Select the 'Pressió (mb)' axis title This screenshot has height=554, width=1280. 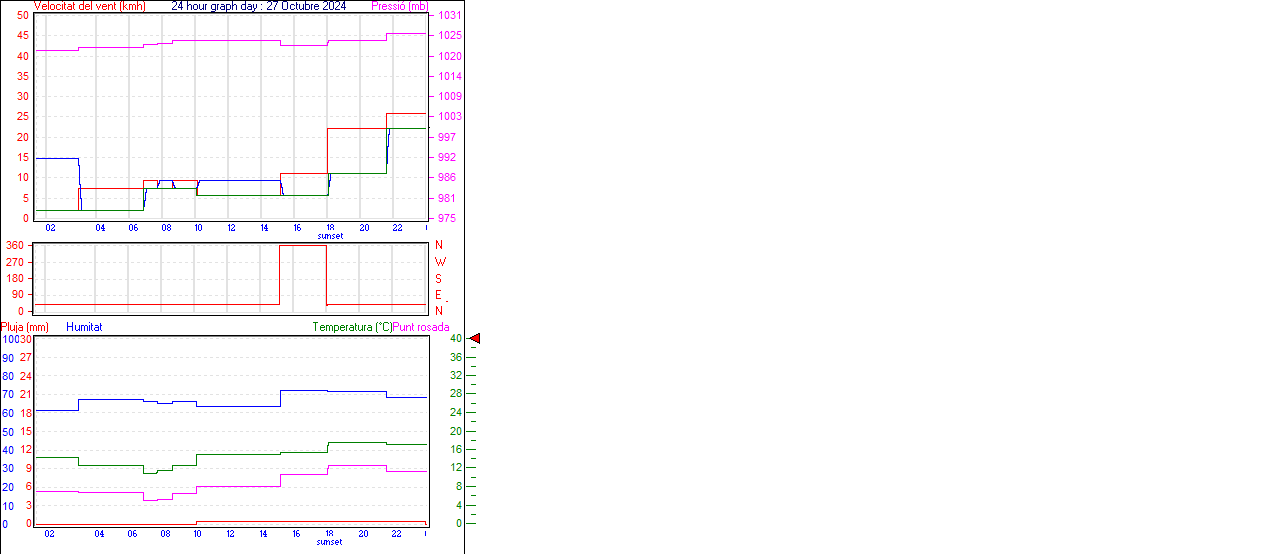(399, 6)
